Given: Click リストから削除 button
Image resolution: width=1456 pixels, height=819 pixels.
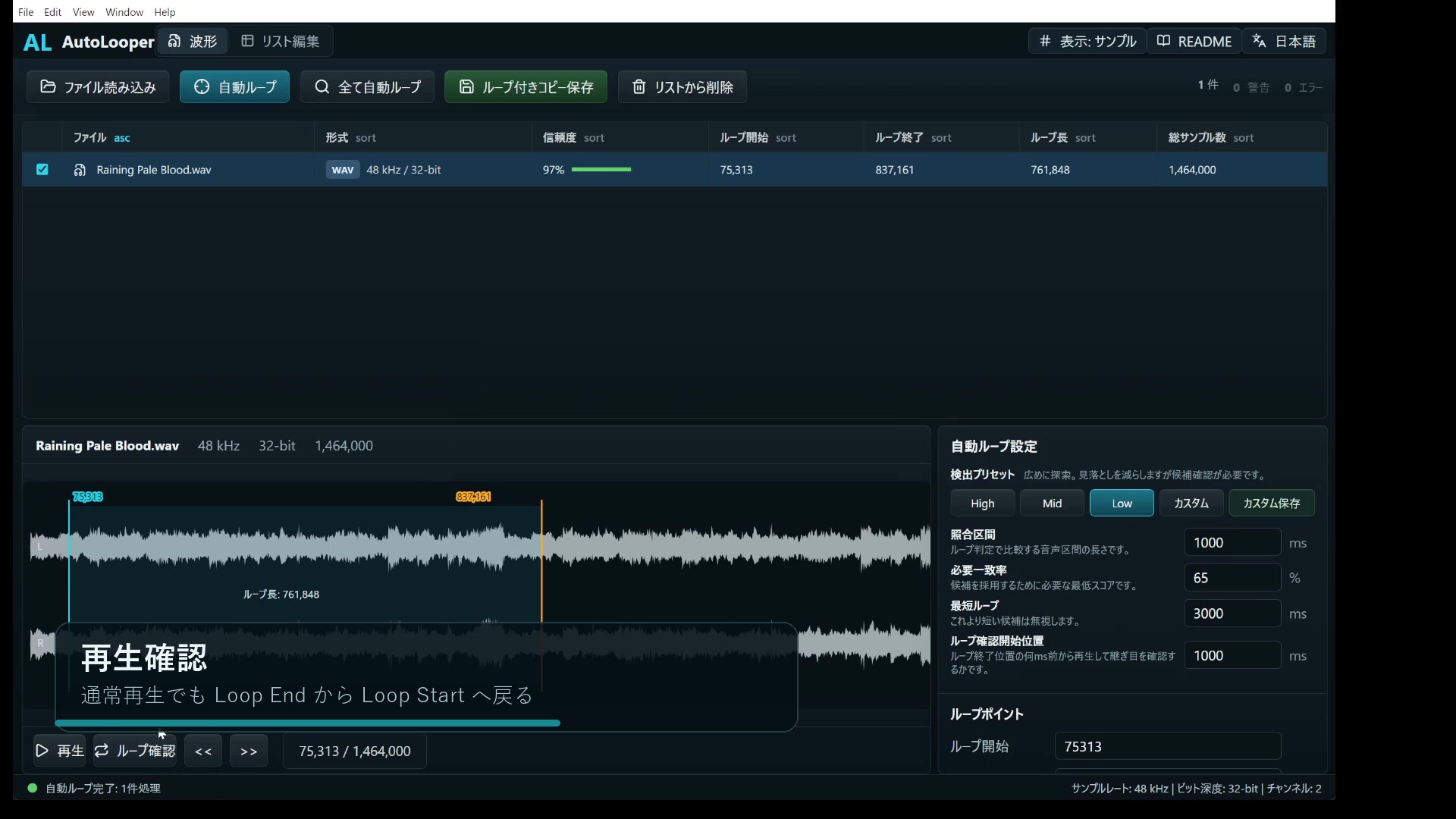Looking at the screenshot, I should [682, 87].
